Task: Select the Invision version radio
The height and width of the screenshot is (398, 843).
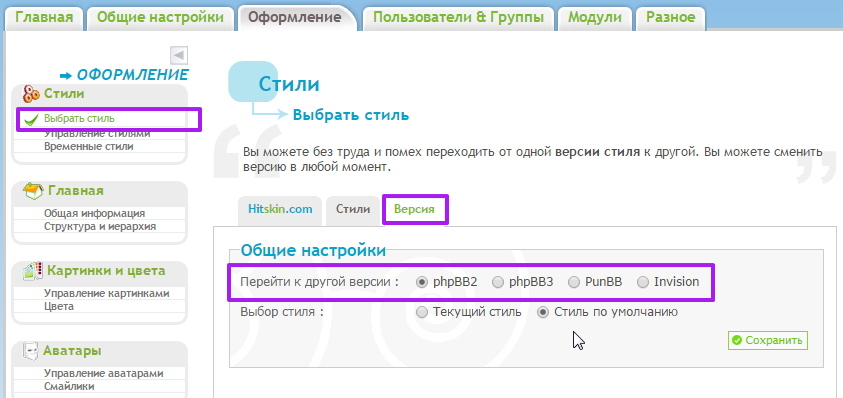Action: pos(643,282)
